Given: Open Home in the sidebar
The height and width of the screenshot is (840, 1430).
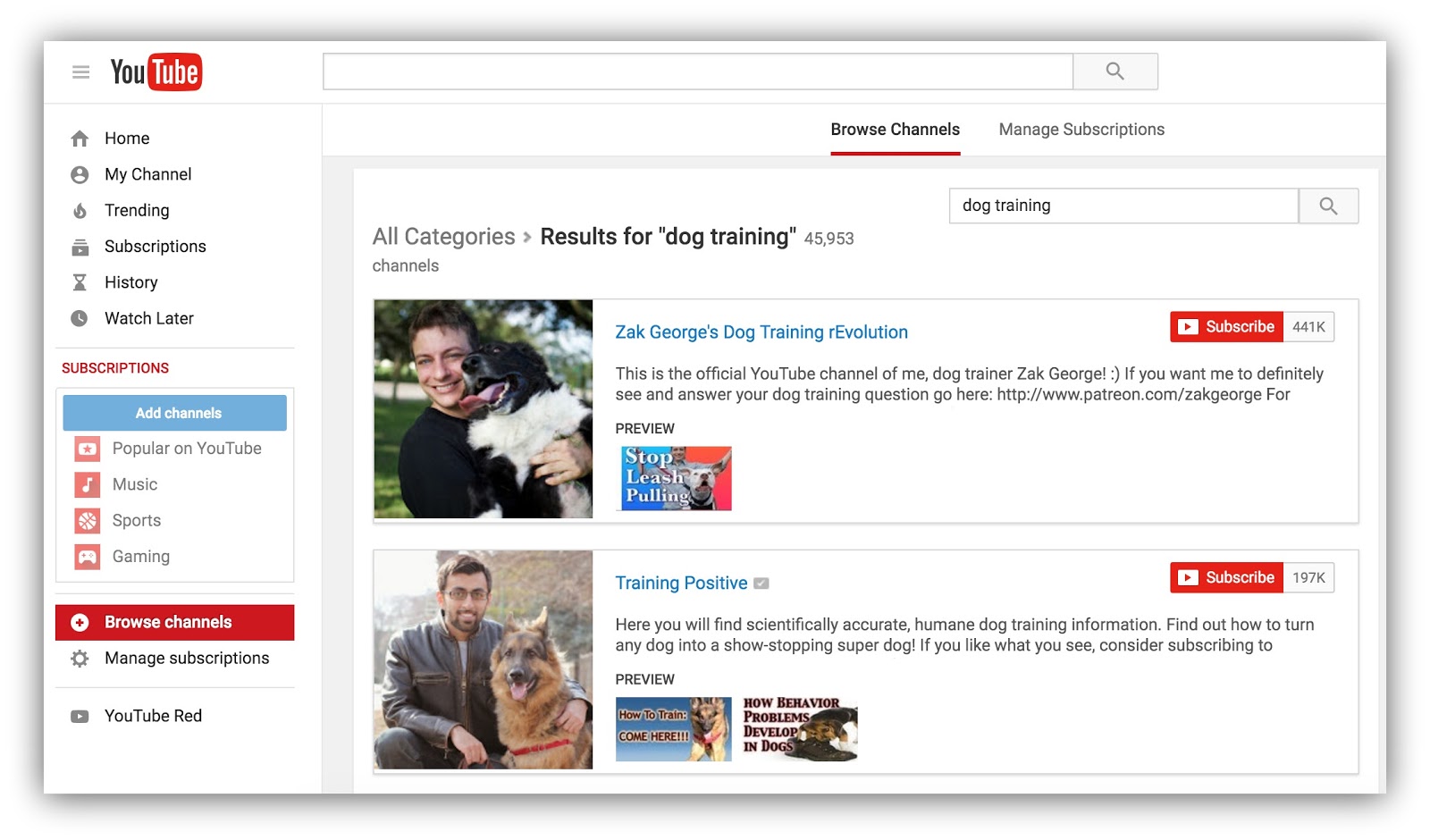Looking at the screenshot, I should 127,139.
